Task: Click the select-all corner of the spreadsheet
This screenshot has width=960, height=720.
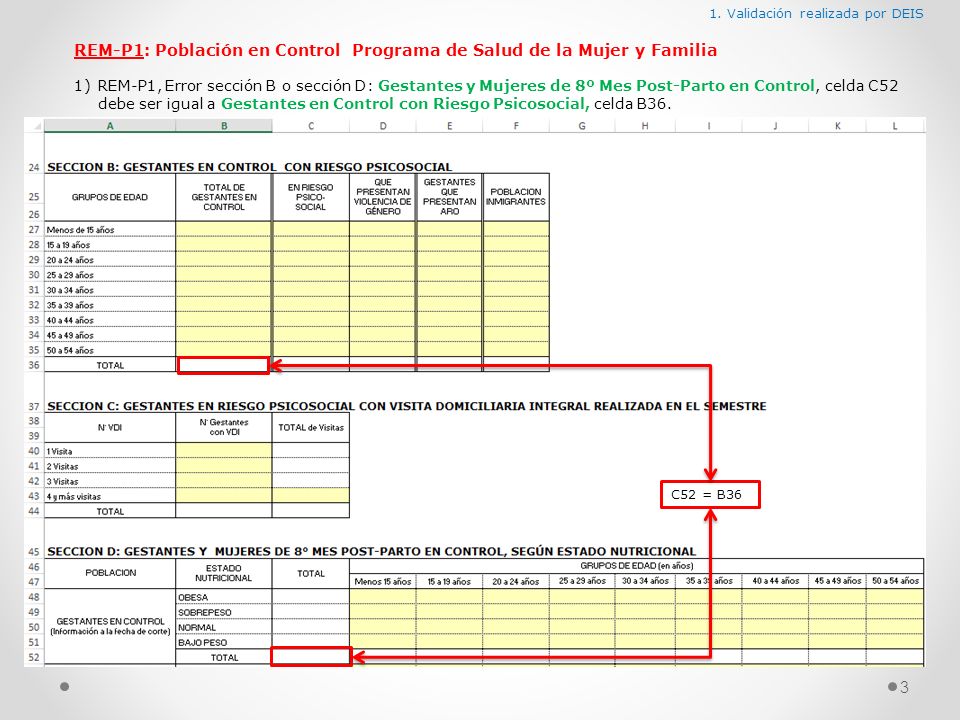Action: tap(34, 126)
